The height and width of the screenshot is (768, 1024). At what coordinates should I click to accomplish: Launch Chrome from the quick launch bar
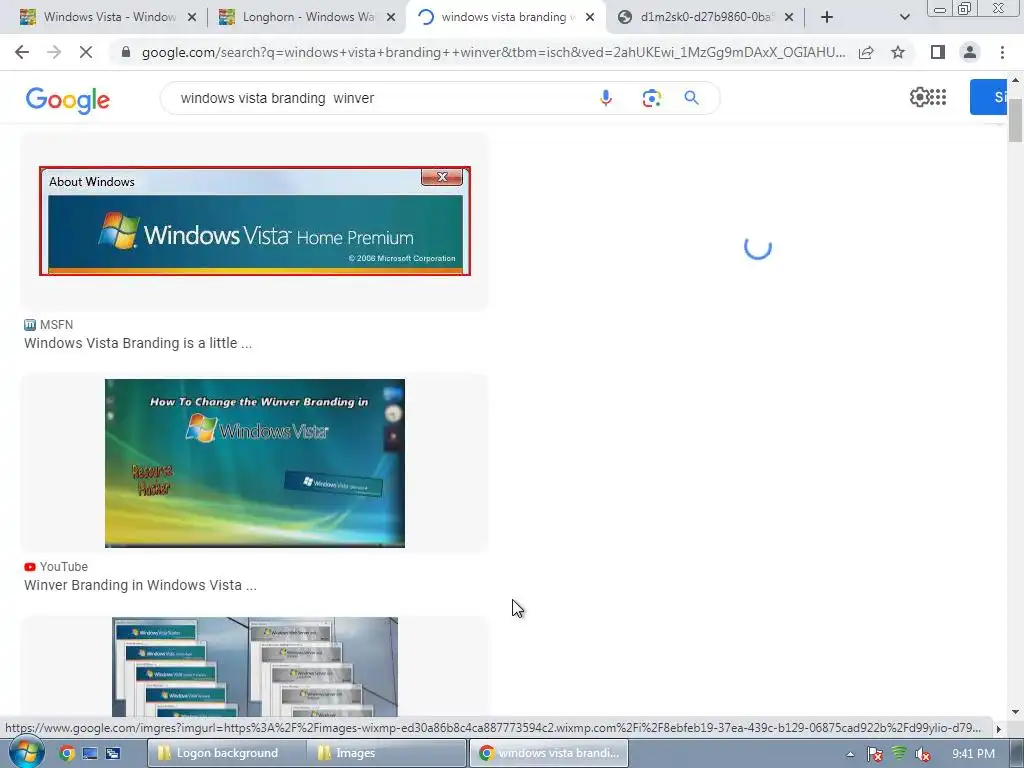pos(67,753)
